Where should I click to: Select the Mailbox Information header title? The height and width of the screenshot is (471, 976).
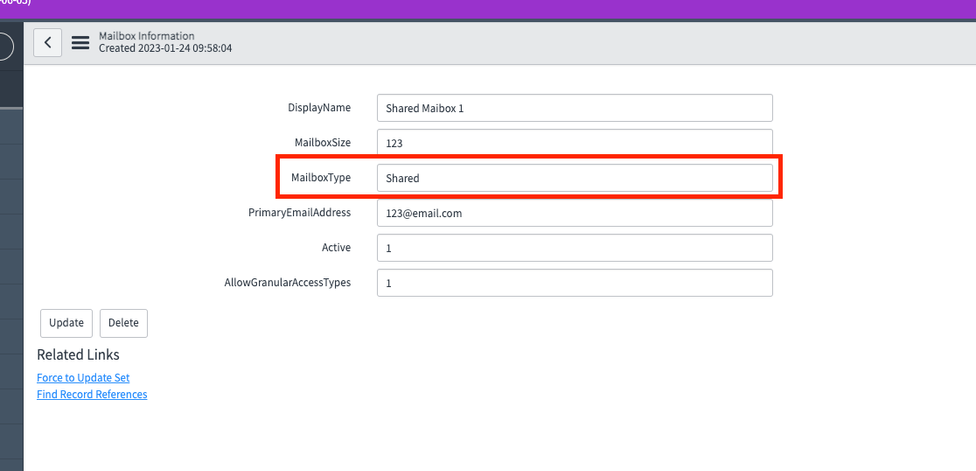pyautogui.click(x=146, y=36)
